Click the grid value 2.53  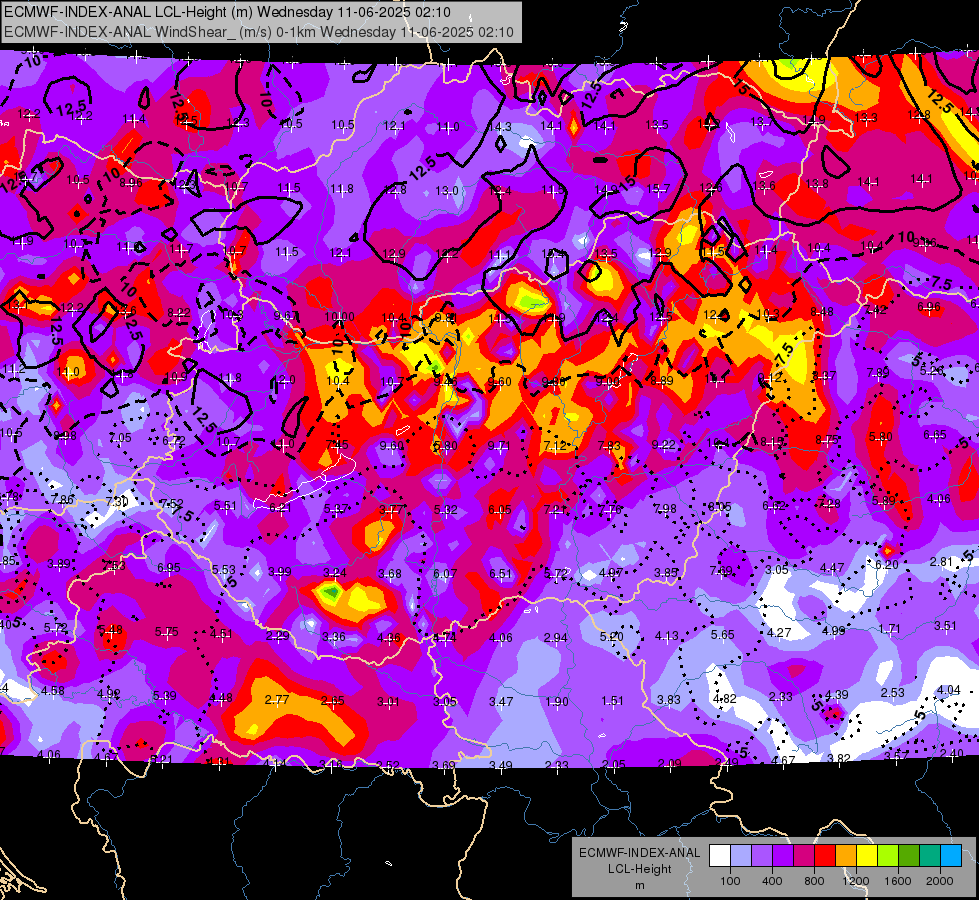coord(893,692)
